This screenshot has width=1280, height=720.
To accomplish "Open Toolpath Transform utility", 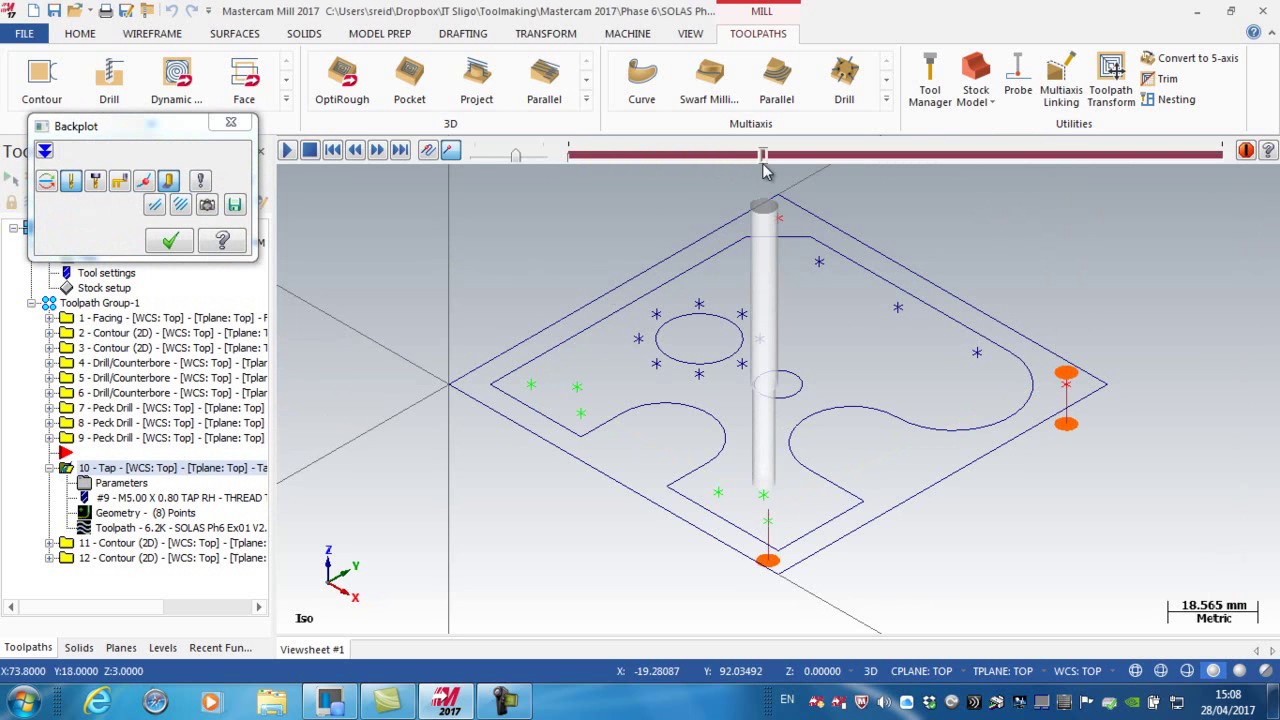I will 1111,80.
